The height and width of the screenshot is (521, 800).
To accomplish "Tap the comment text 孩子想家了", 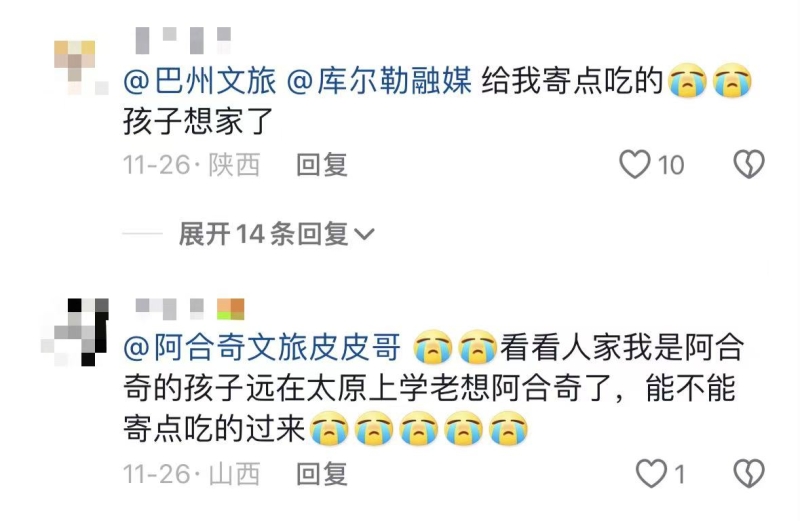I will click(x=198, y=121).
